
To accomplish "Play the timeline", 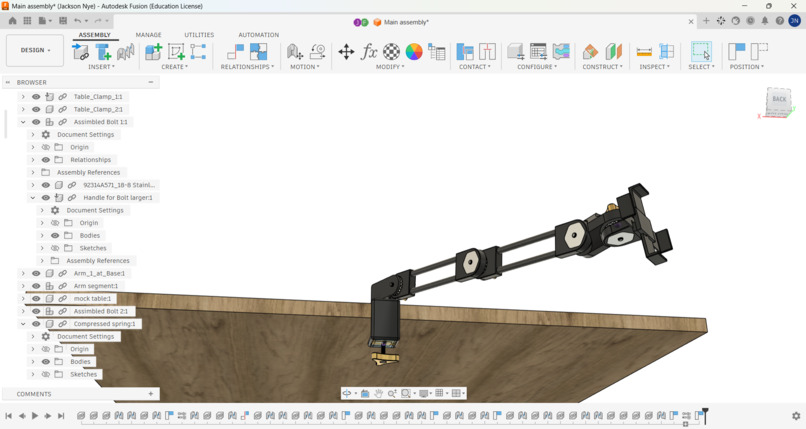I will point(35,416).
